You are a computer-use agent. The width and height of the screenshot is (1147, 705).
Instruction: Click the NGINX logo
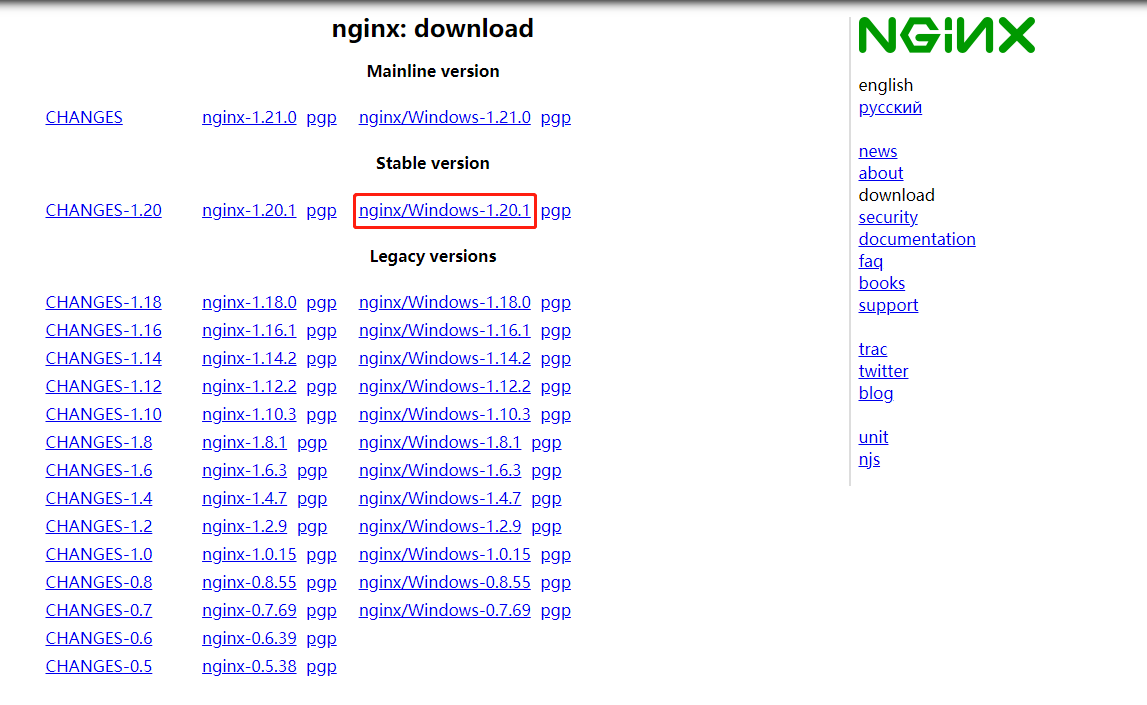coord(947,35)
